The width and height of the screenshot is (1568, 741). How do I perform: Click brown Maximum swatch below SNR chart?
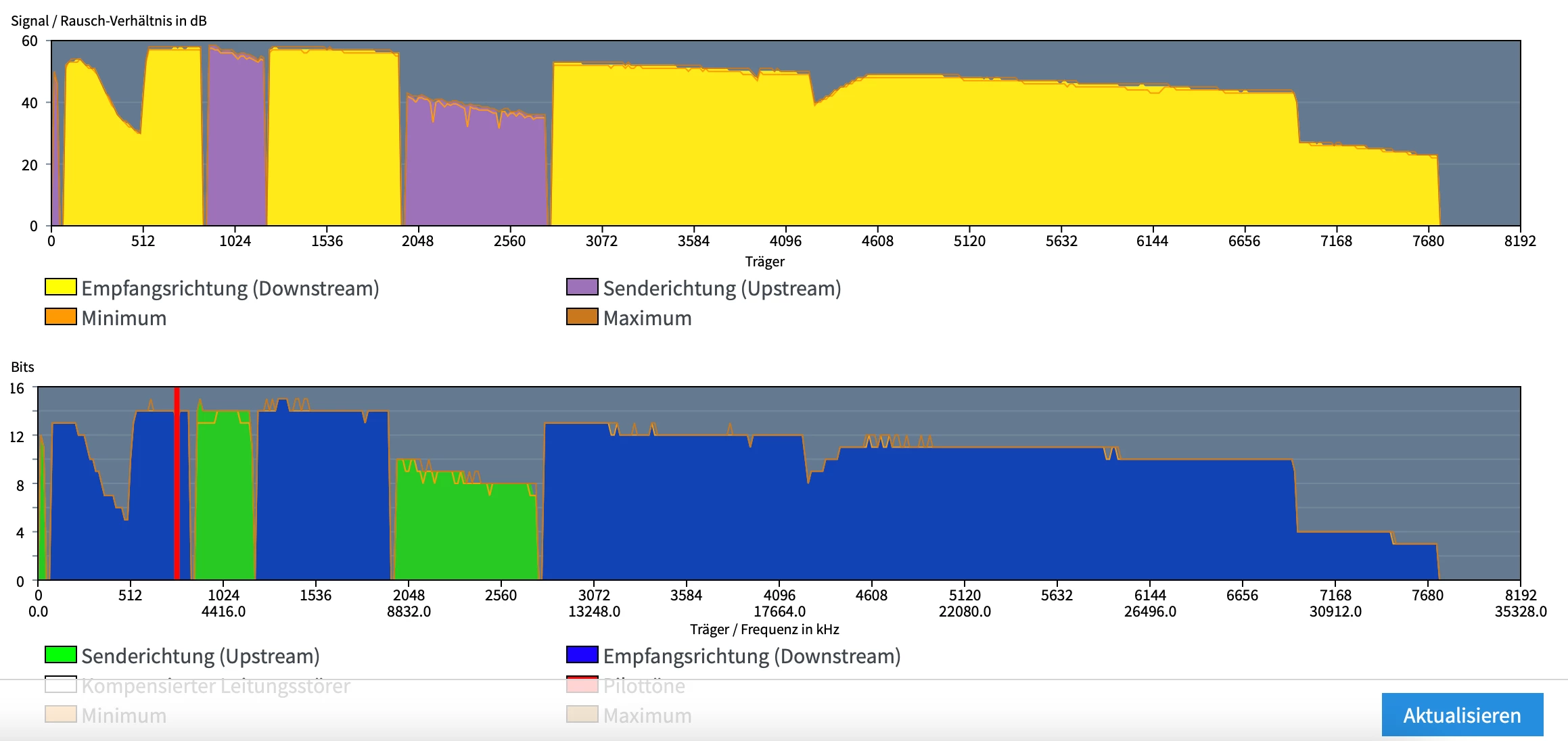pos(582,316)
